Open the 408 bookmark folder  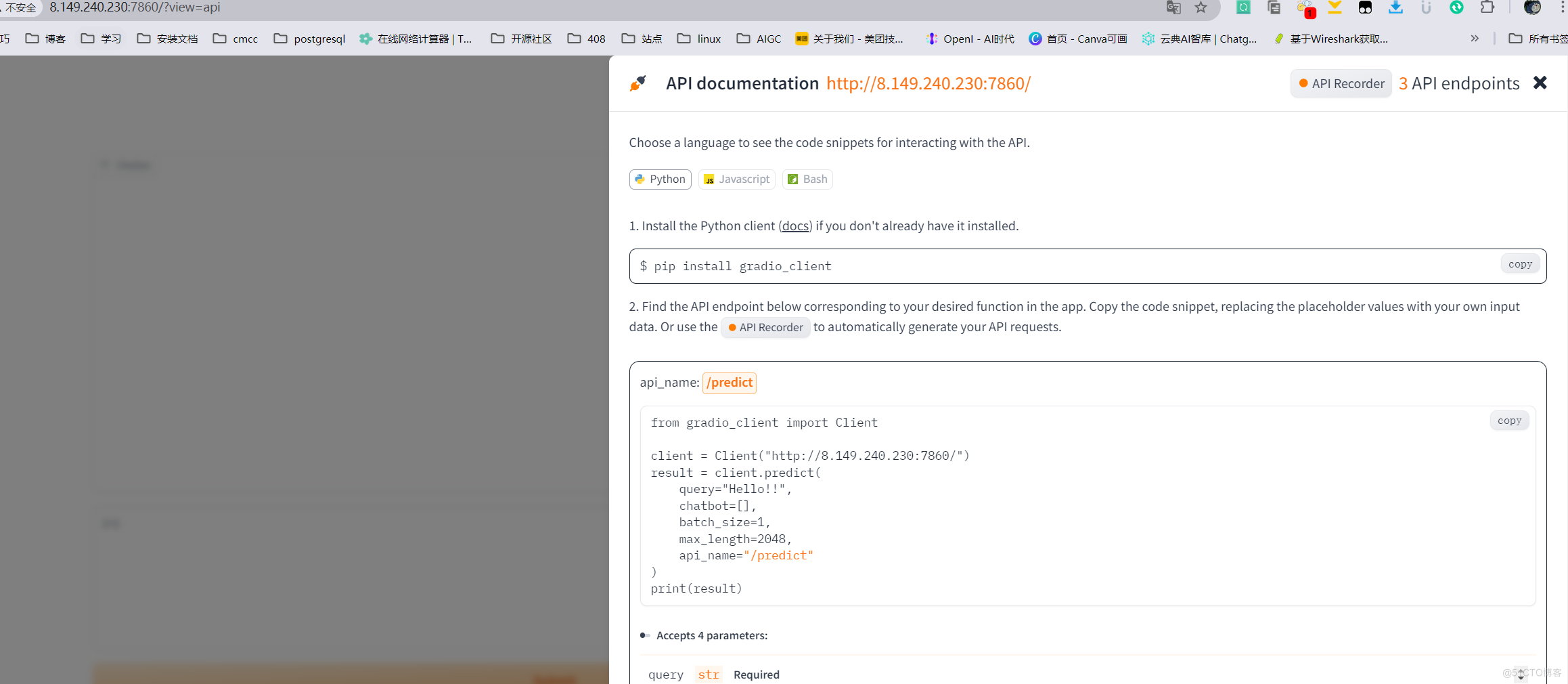pos(587,39)
